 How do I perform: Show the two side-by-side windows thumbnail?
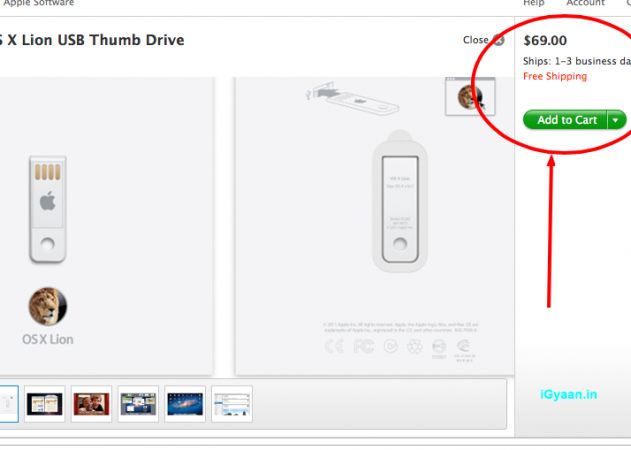[45, 404]
